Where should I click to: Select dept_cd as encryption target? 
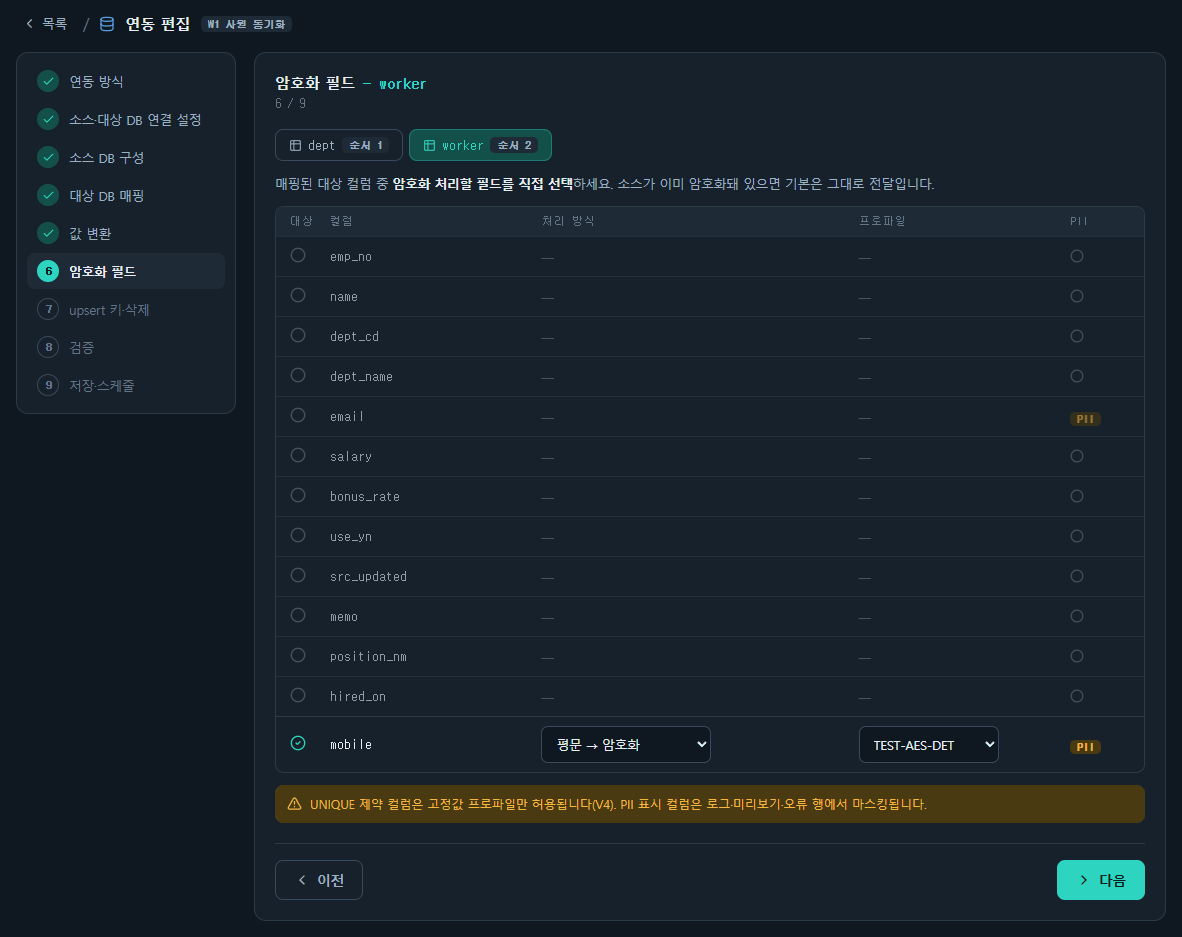point(298,335)
